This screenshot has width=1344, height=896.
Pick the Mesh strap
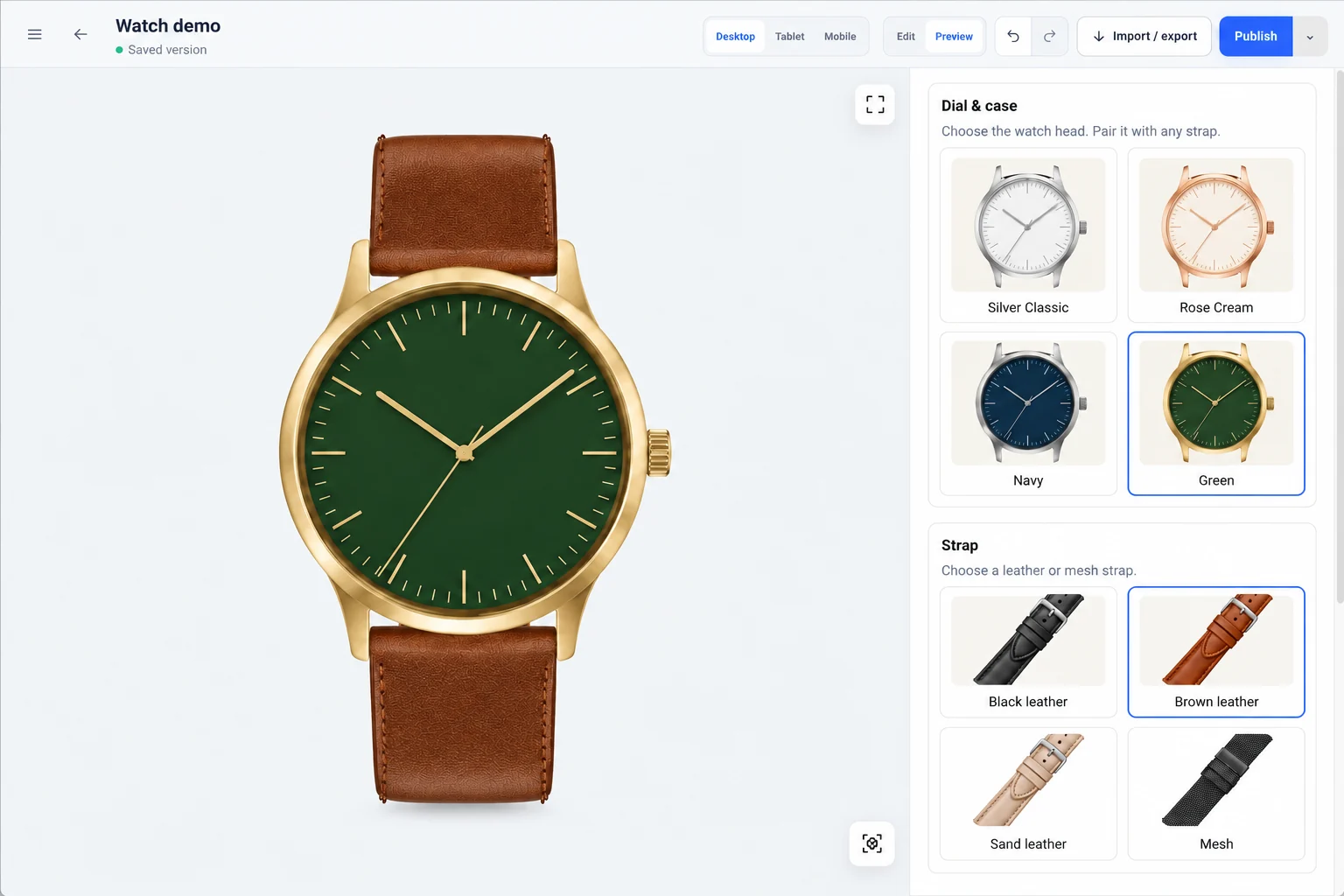(x=1216, y=794)
